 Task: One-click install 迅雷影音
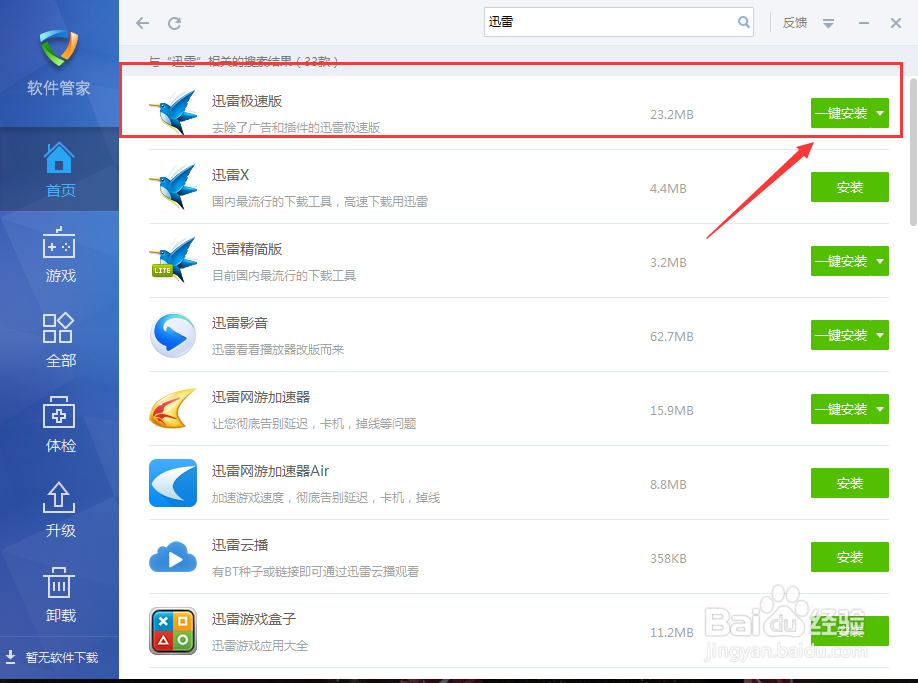pyautogui.click(x=841, y=335)
